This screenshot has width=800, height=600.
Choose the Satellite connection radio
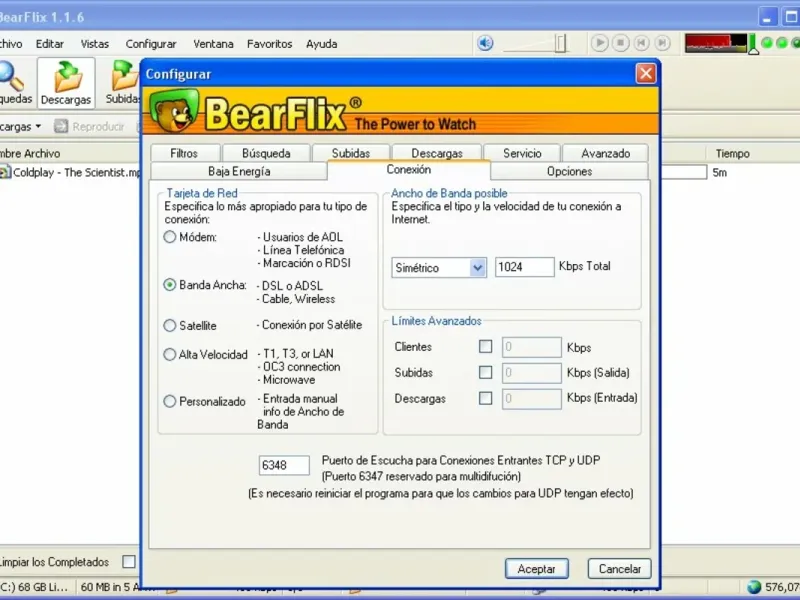click(x=169, y=325)
